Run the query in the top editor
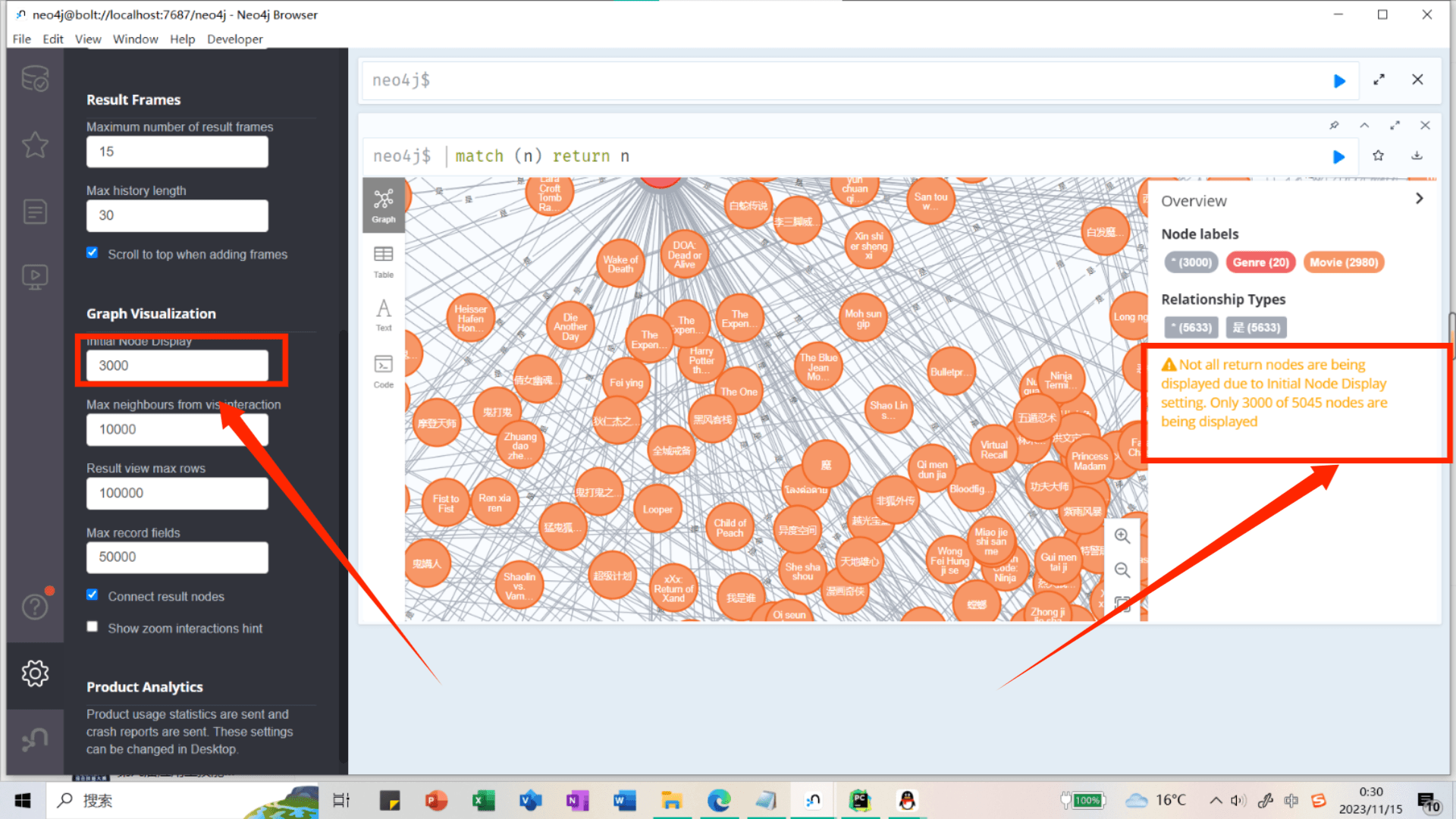This screenshot has height=819, width=1456. (x=1339, y=80)
